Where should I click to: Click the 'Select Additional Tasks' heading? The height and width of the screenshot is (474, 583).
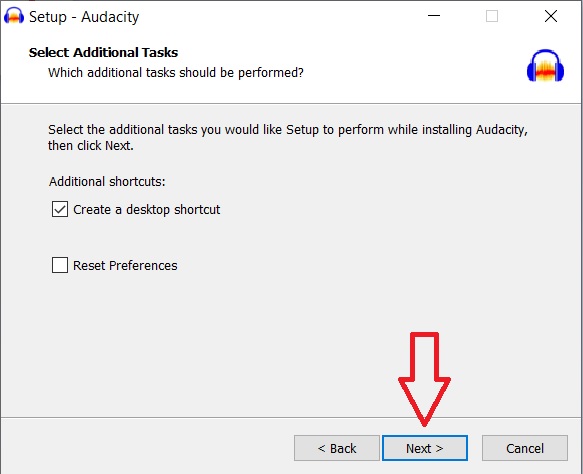click(x=103, y=52)
